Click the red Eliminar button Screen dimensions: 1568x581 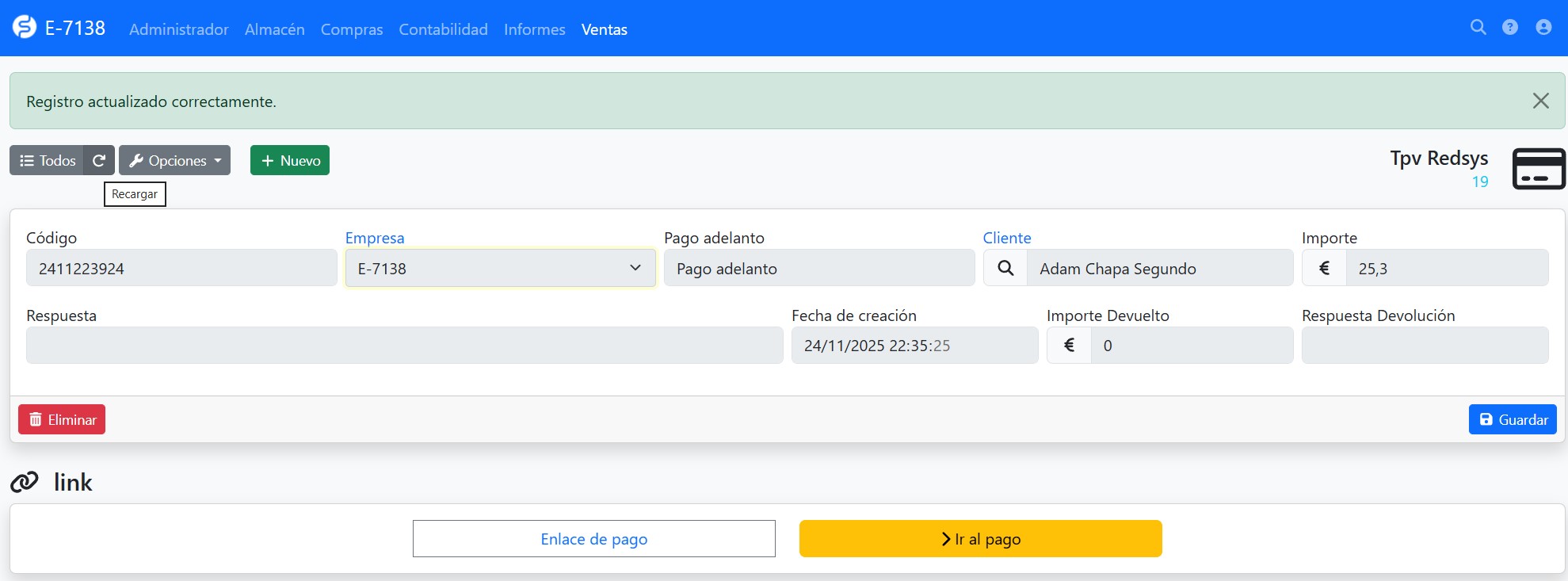pyautogui.click(x=62, y=419)
